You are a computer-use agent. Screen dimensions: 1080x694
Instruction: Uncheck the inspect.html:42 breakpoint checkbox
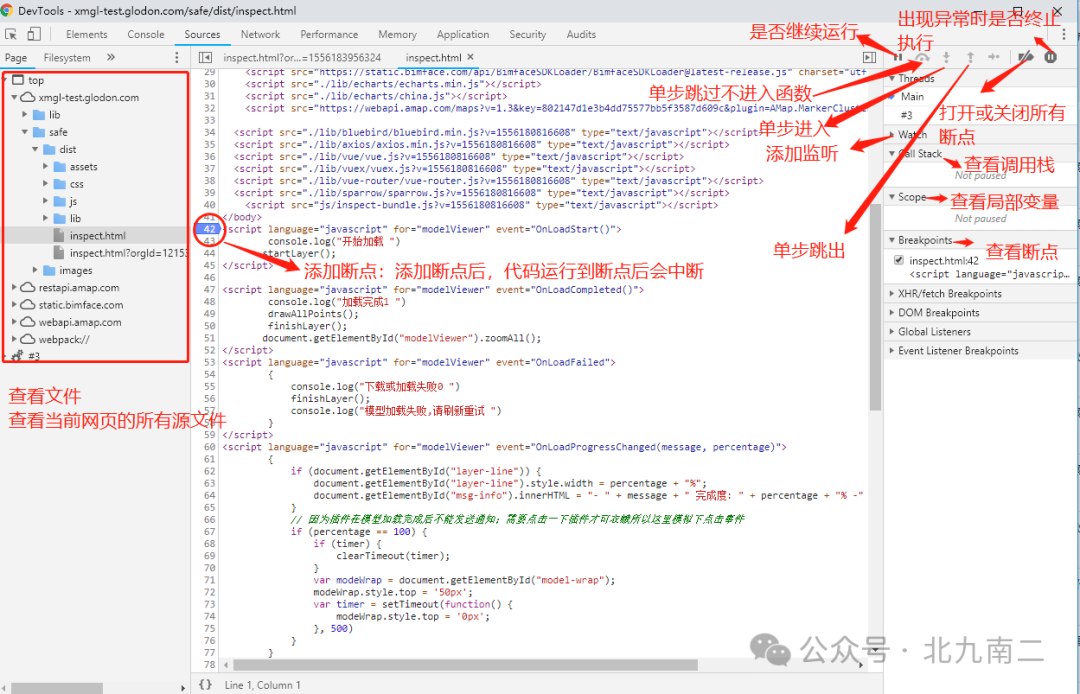coord(898,260)
